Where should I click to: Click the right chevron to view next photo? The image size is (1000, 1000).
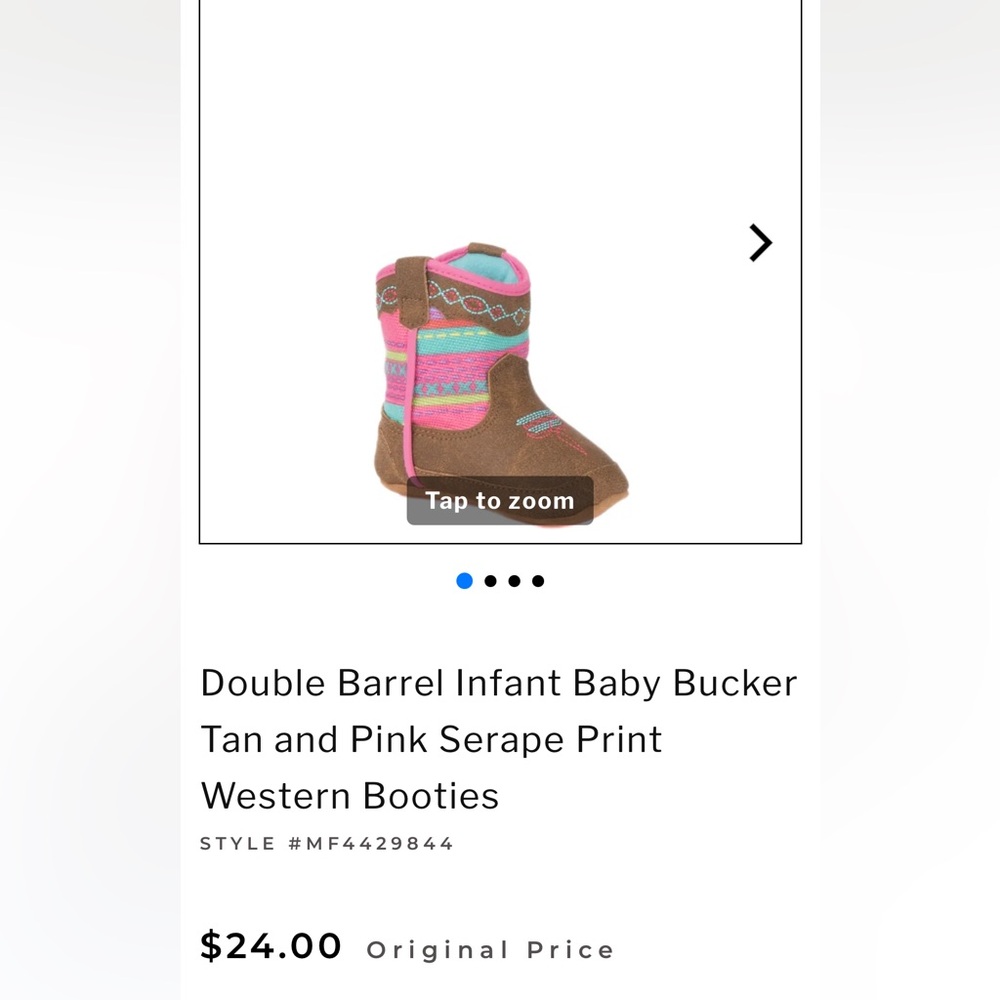761,243
